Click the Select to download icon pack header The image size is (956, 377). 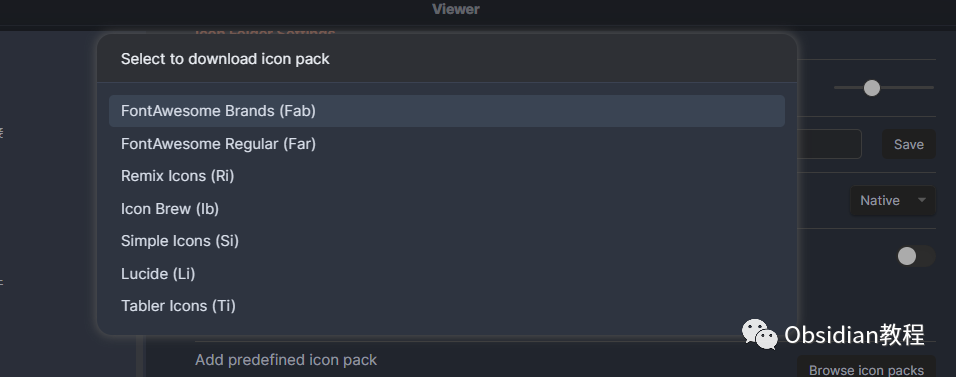tap(225, 59)
